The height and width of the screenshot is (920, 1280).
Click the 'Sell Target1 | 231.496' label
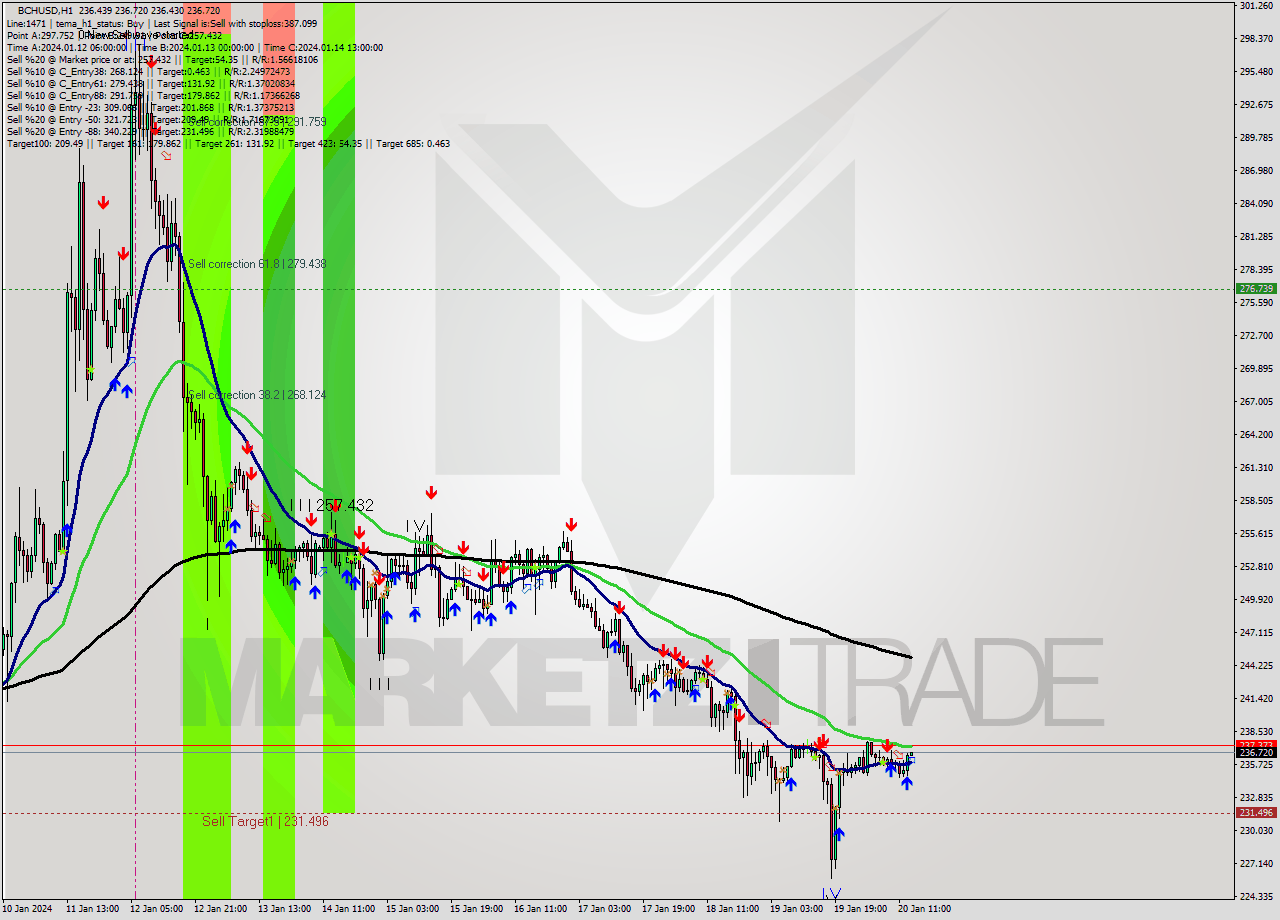(265, 821)
